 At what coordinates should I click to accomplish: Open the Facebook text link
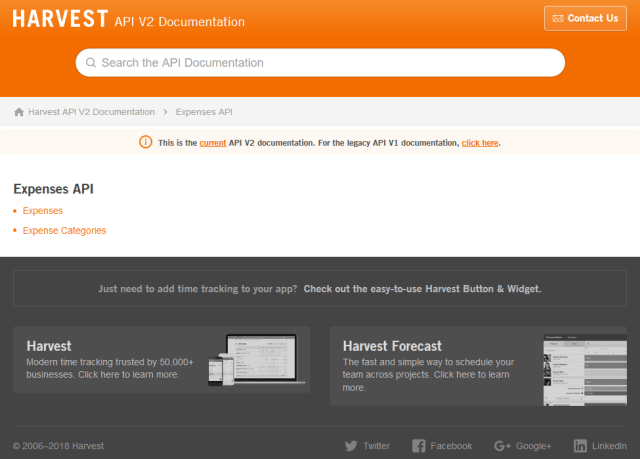pos(451,446)
